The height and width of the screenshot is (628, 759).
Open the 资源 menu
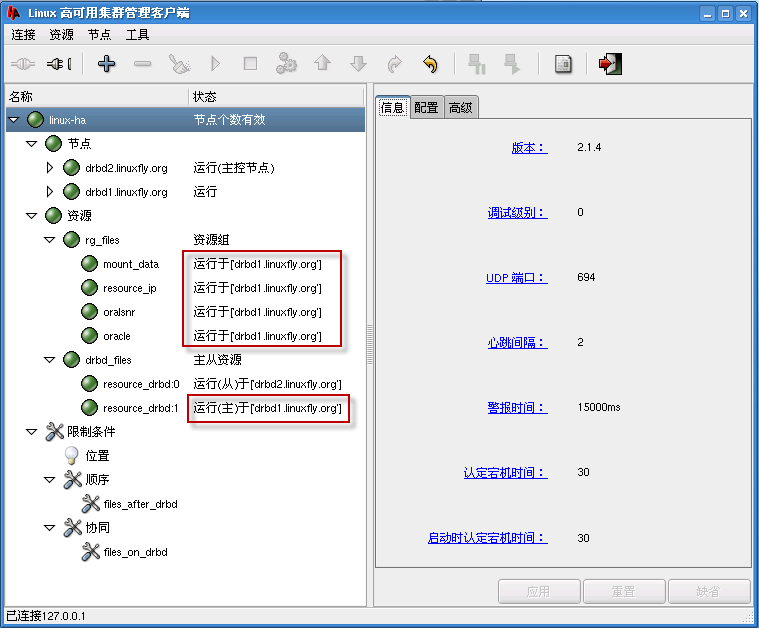click(61, 34)
